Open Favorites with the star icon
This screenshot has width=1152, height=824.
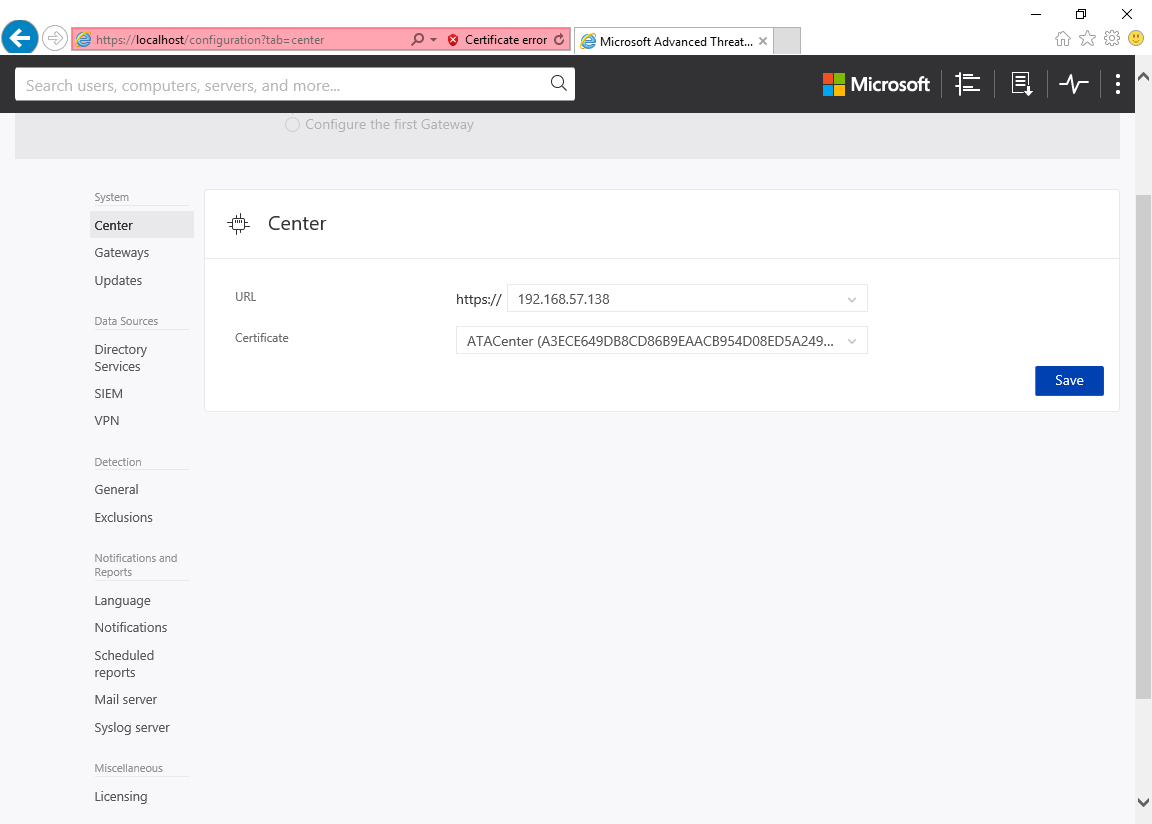pos(1087,38)
